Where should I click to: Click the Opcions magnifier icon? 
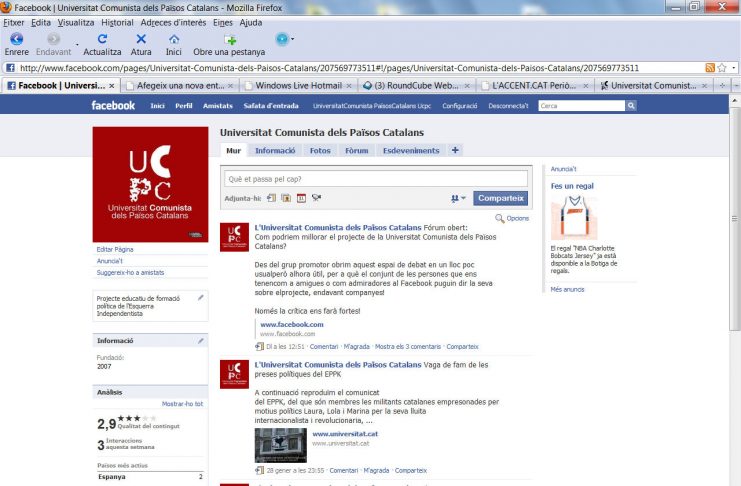500,218
